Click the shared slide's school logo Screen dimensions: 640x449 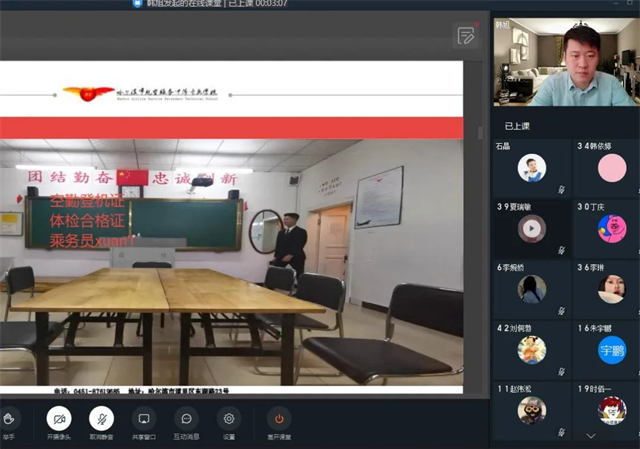click(140, 93)
